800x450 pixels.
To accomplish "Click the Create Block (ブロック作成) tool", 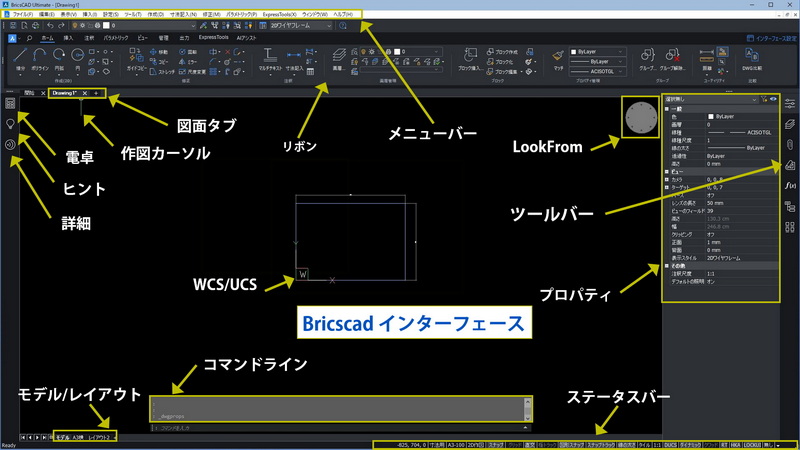I will coord(502,52).
